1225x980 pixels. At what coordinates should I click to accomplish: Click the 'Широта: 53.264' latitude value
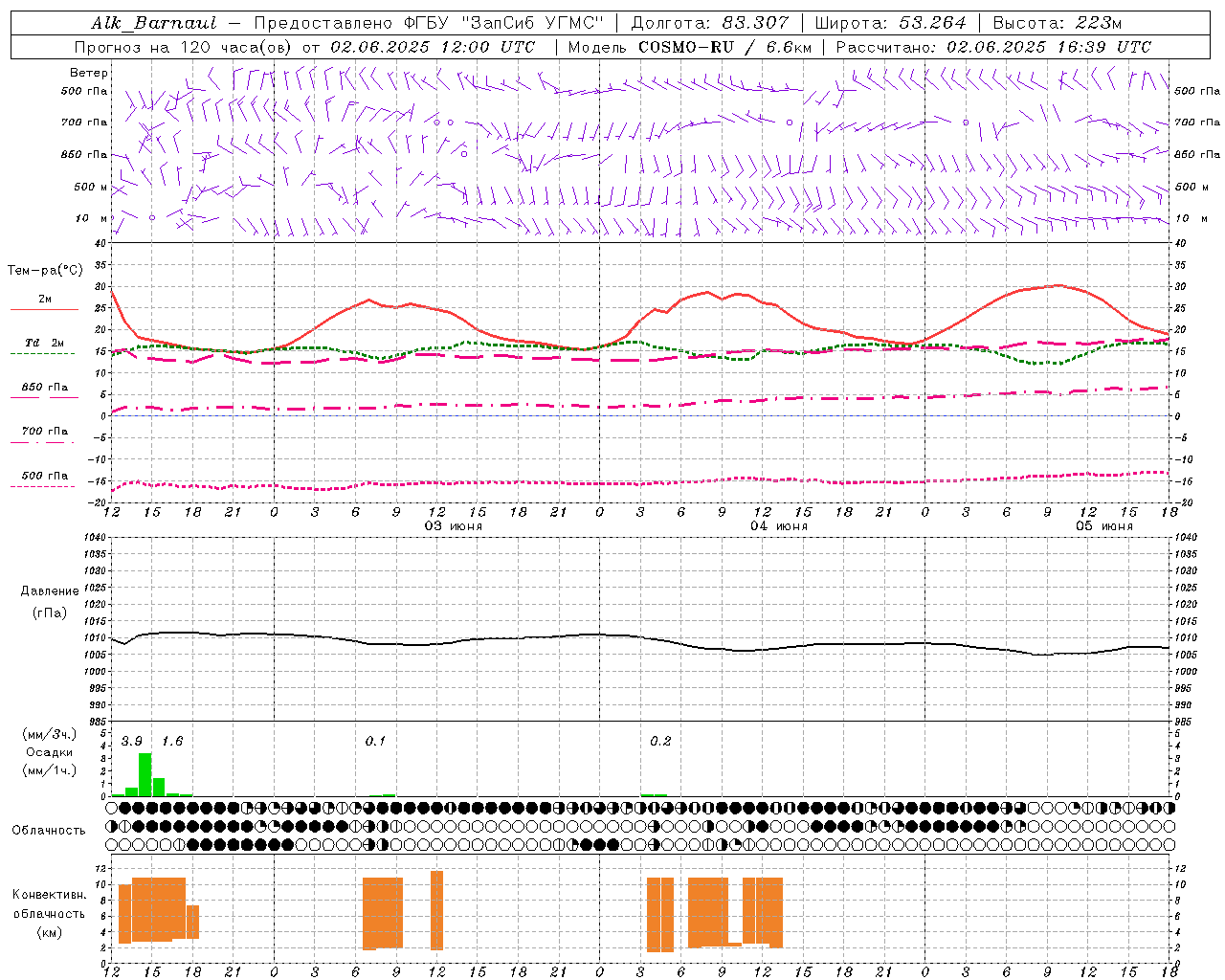click(891, 23)
